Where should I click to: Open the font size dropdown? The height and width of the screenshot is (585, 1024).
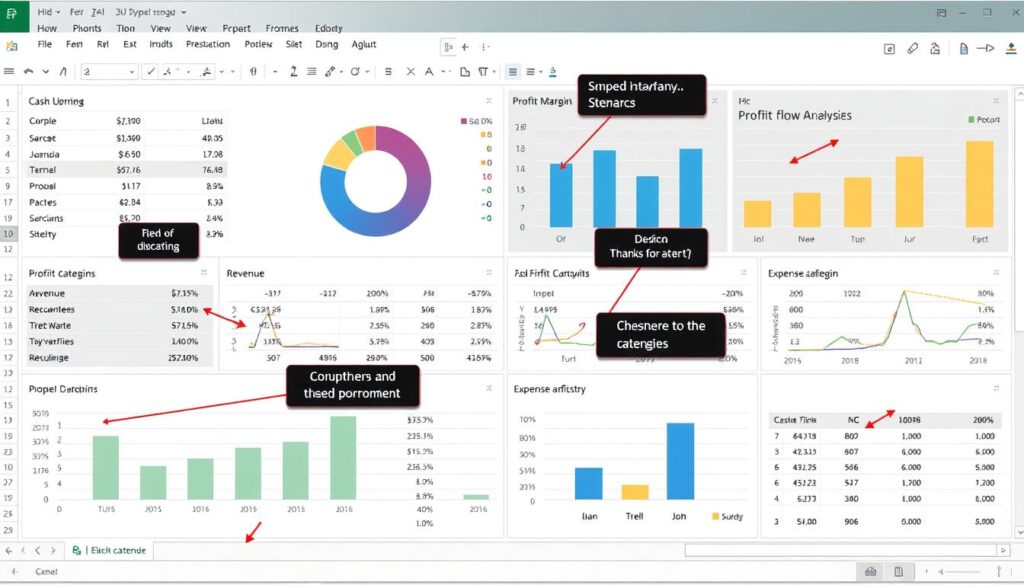[133, 71]
